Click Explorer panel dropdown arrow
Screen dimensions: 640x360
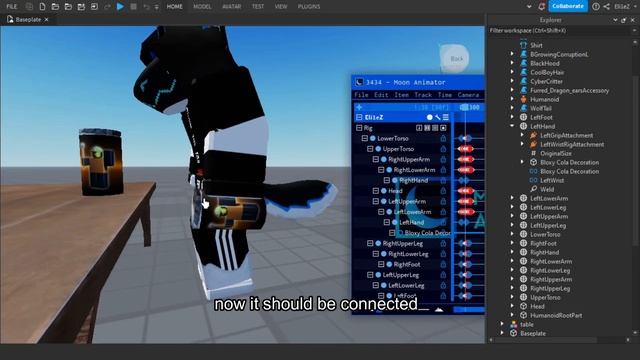tap(615, 20)
